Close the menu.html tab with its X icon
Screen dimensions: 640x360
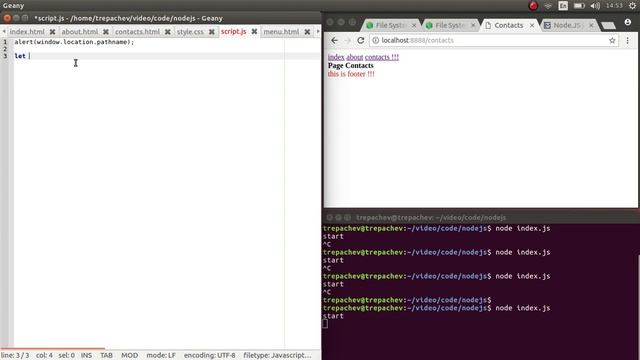(x=307, y=31)
